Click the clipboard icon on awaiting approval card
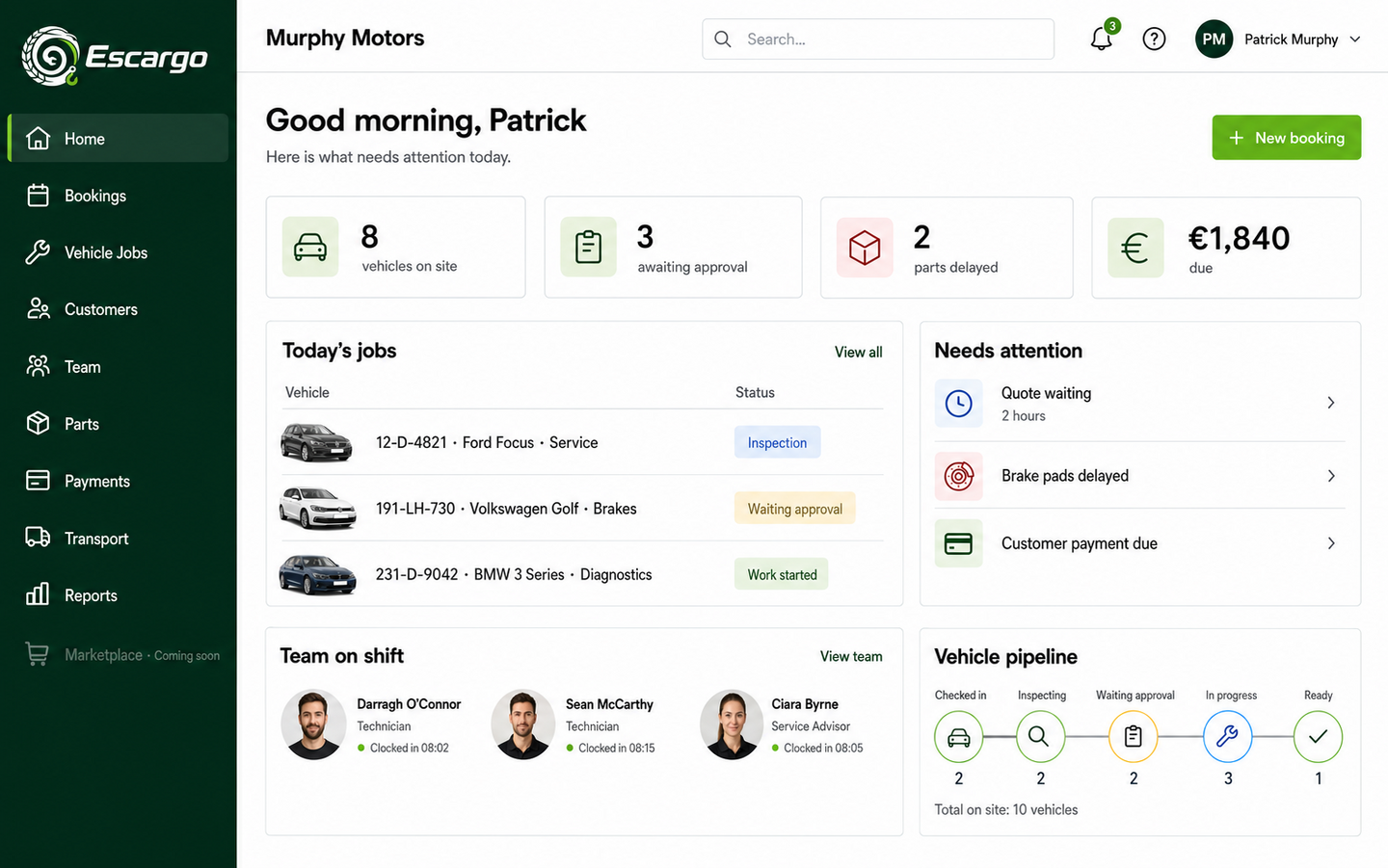The image size is (1388, 868). pyautogui.click(x=588, y=247)
